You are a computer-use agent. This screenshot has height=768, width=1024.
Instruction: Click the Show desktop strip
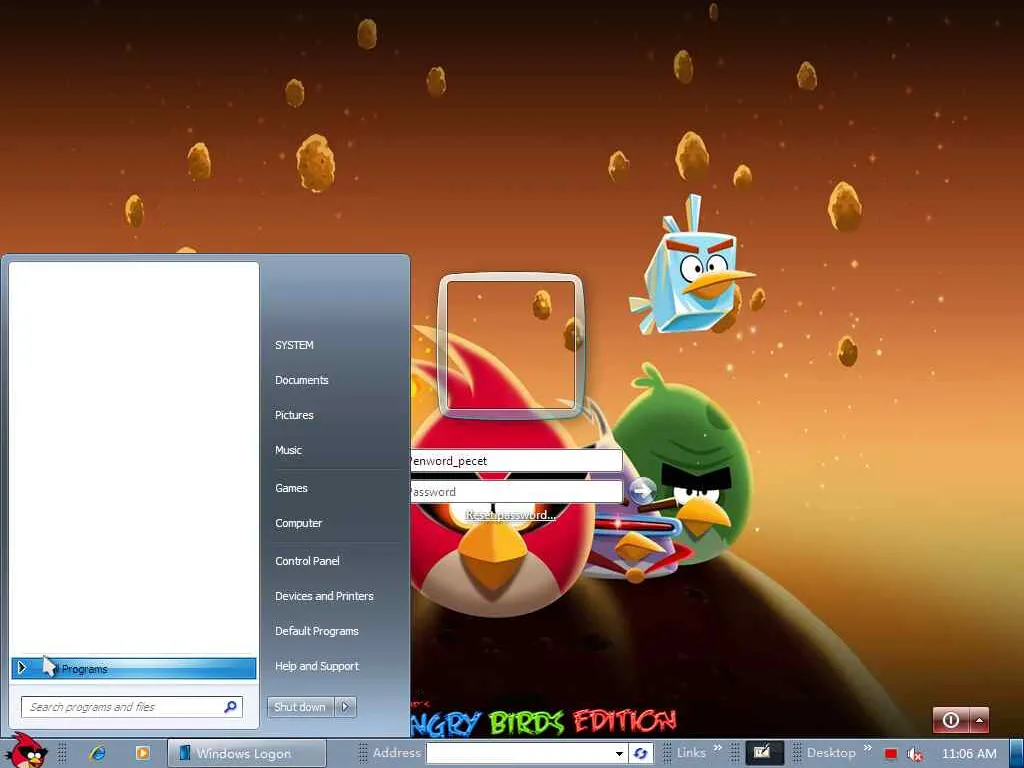pyautogui.click(x=1017, y=754)
